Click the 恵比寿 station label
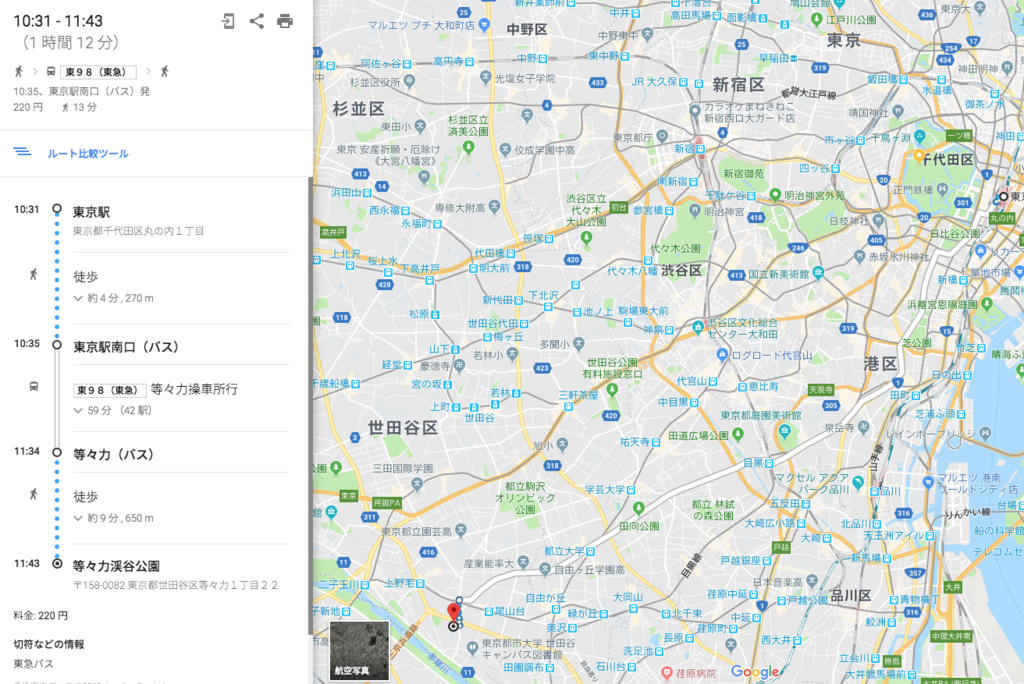 [x=764, y=387]
